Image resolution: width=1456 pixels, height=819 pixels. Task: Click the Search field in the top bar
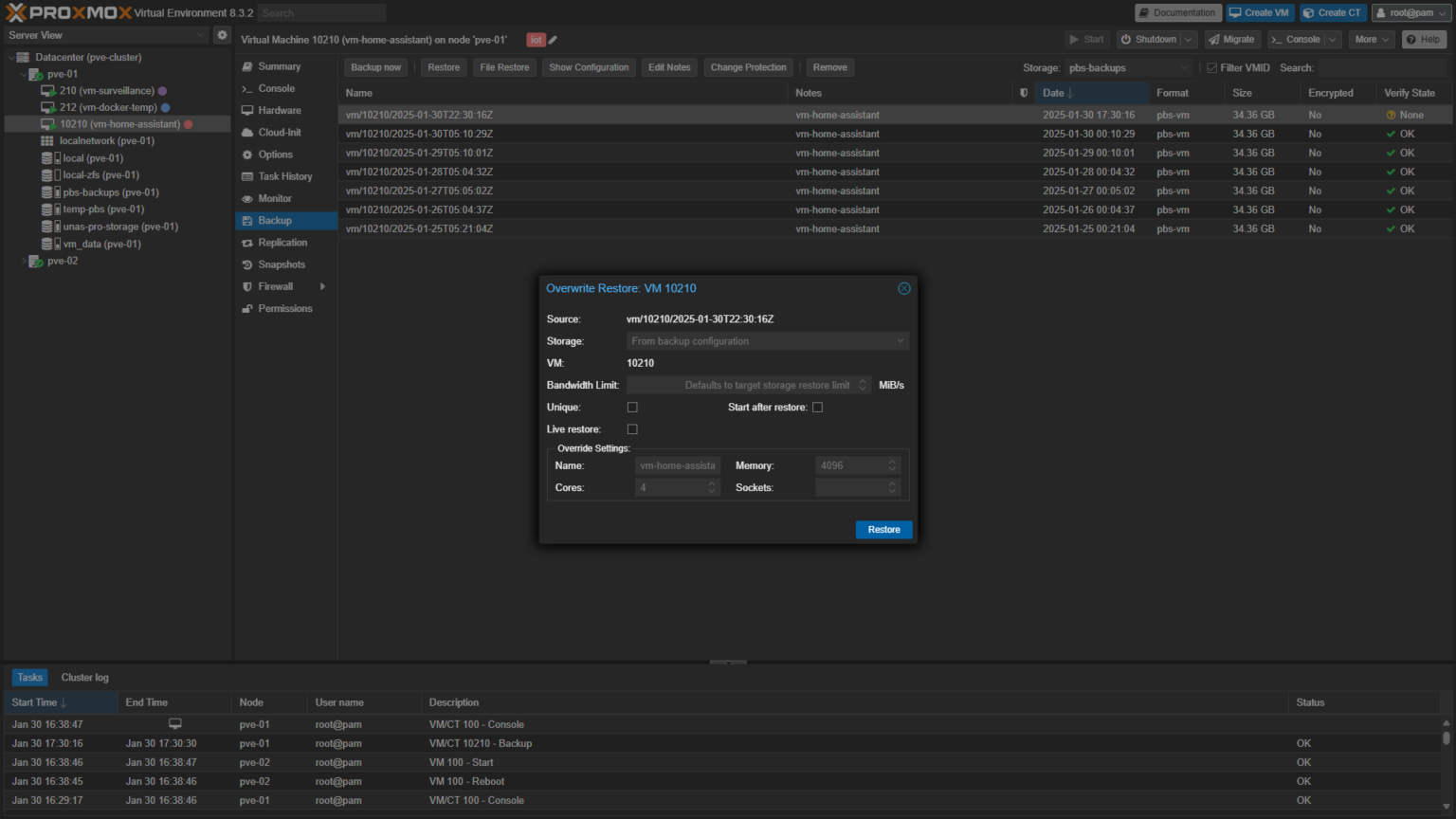pos(322,12)
